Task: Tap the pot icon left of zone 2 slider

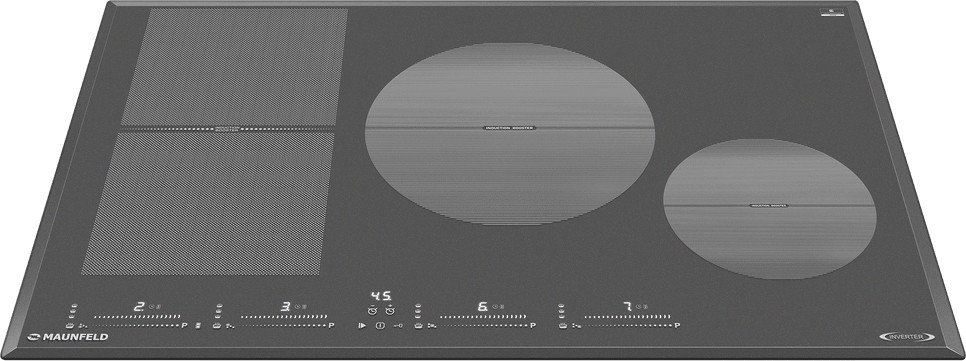Action: pos(70,326)
